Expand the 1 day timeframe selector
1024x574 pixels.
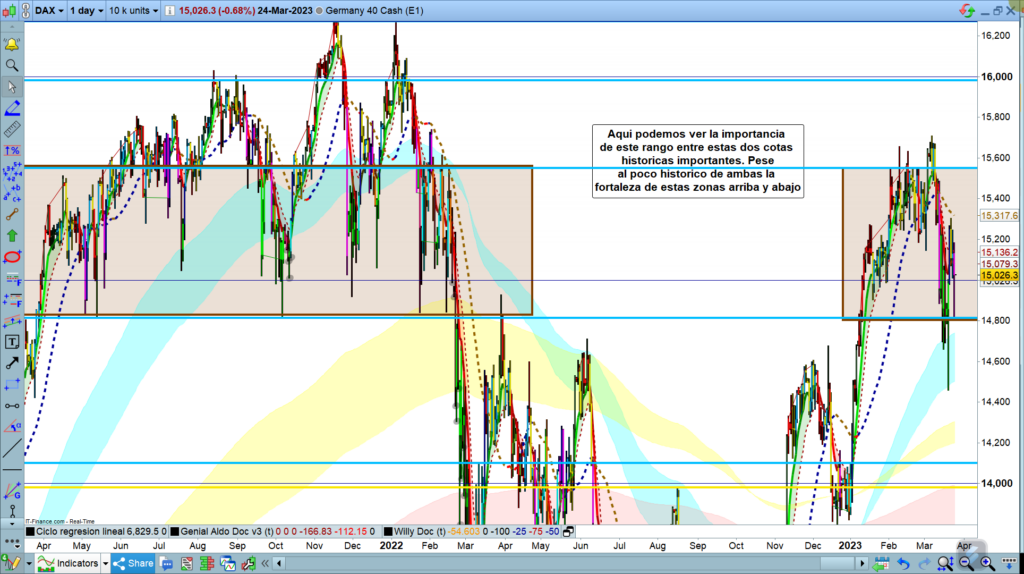86,10
